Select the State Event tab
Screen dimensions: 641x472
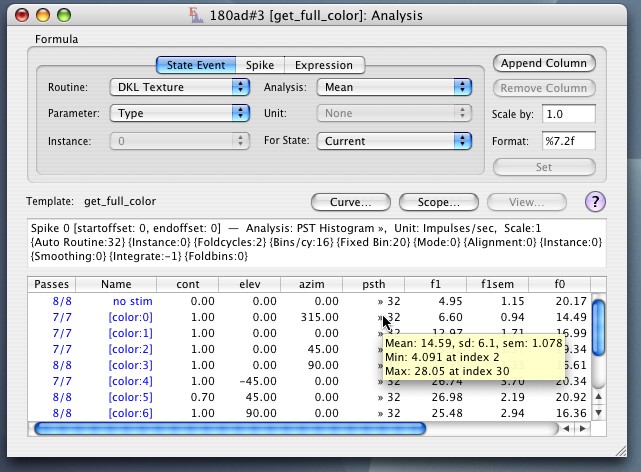point(196,65)
